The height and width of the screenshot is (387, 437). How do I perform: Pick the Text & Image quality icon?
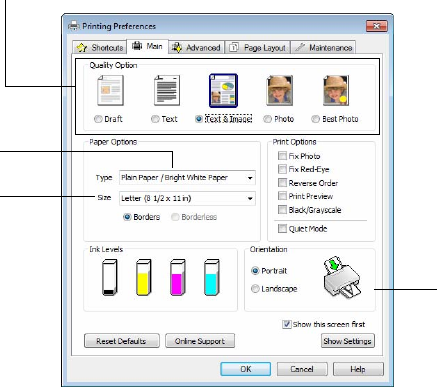coord(223,90)
